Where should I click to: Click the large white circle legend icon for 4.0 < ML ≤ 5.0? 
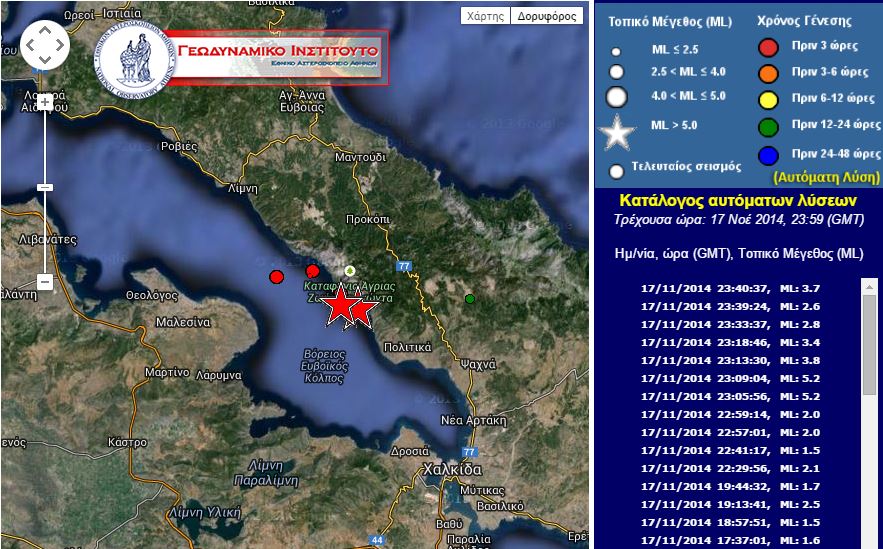click(617, 97)
